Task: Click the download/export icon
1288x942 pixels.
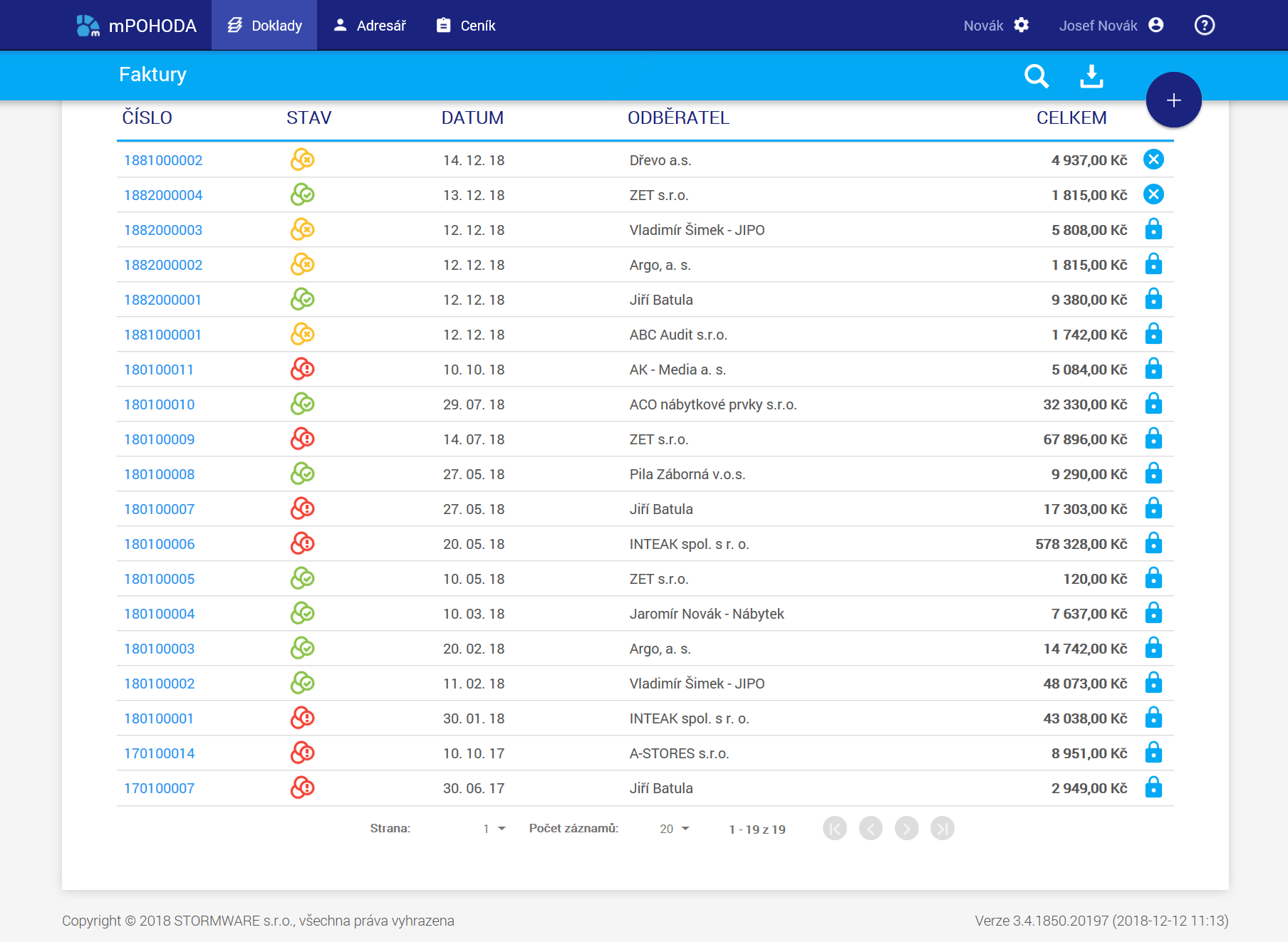Action: (1091, 75)
